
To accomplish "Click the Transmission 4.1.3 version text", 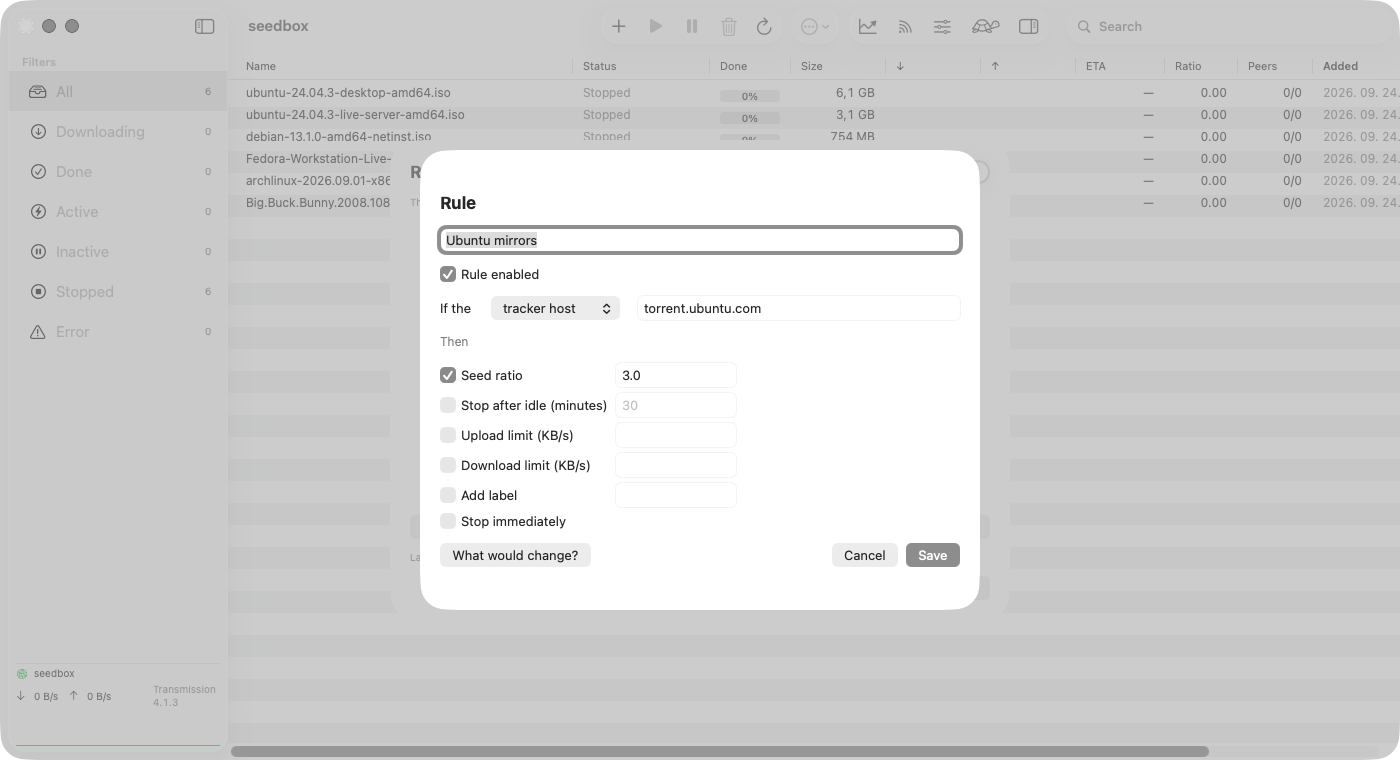I will pos(184,696).
